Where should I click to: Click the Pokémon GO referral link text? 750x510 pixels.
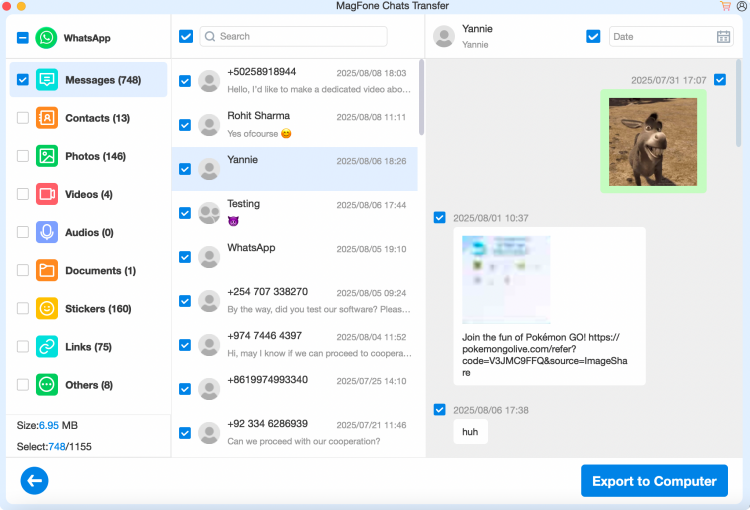(545, 355)
